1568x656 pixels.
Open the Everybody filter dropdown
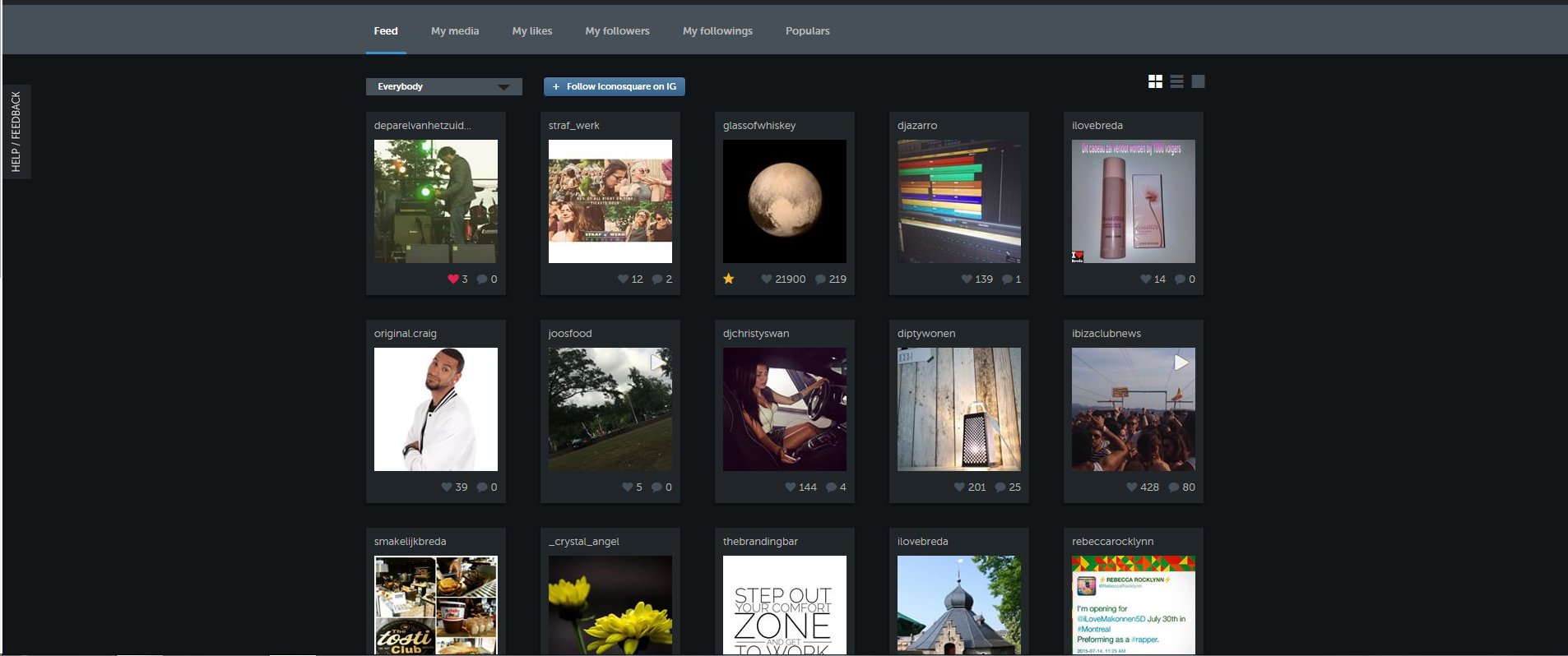(443, 86)
